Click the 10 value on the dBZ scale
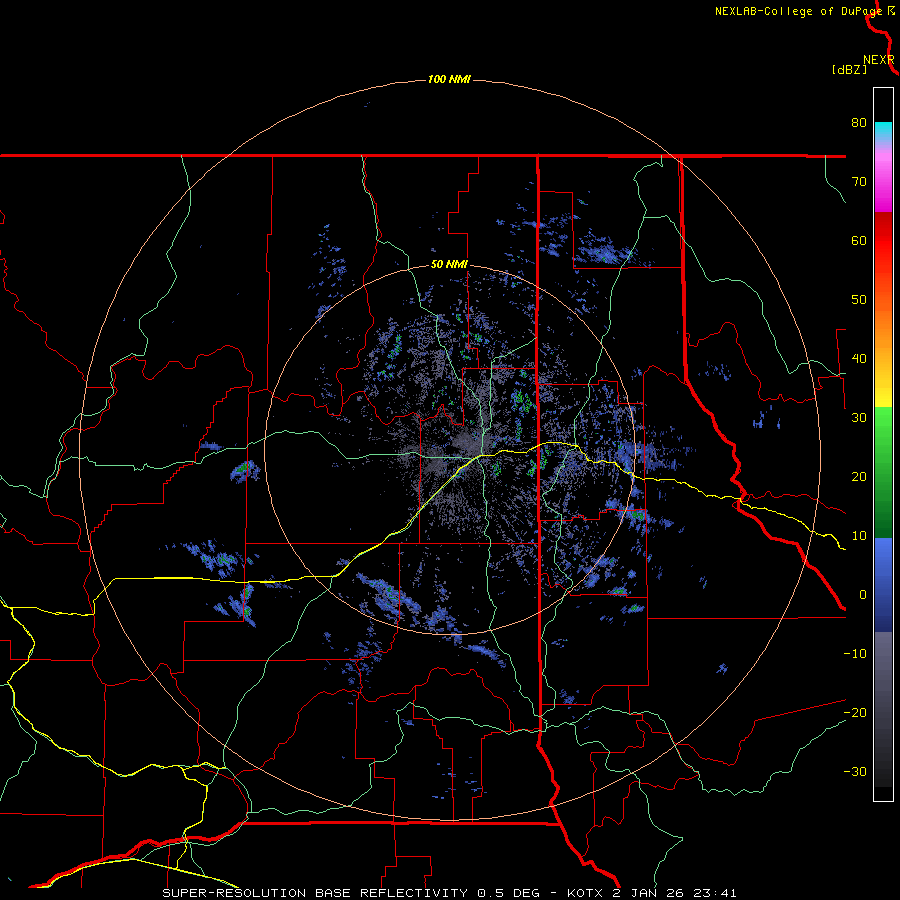Viewport: 900px width, 900px height. pos(859,536)
